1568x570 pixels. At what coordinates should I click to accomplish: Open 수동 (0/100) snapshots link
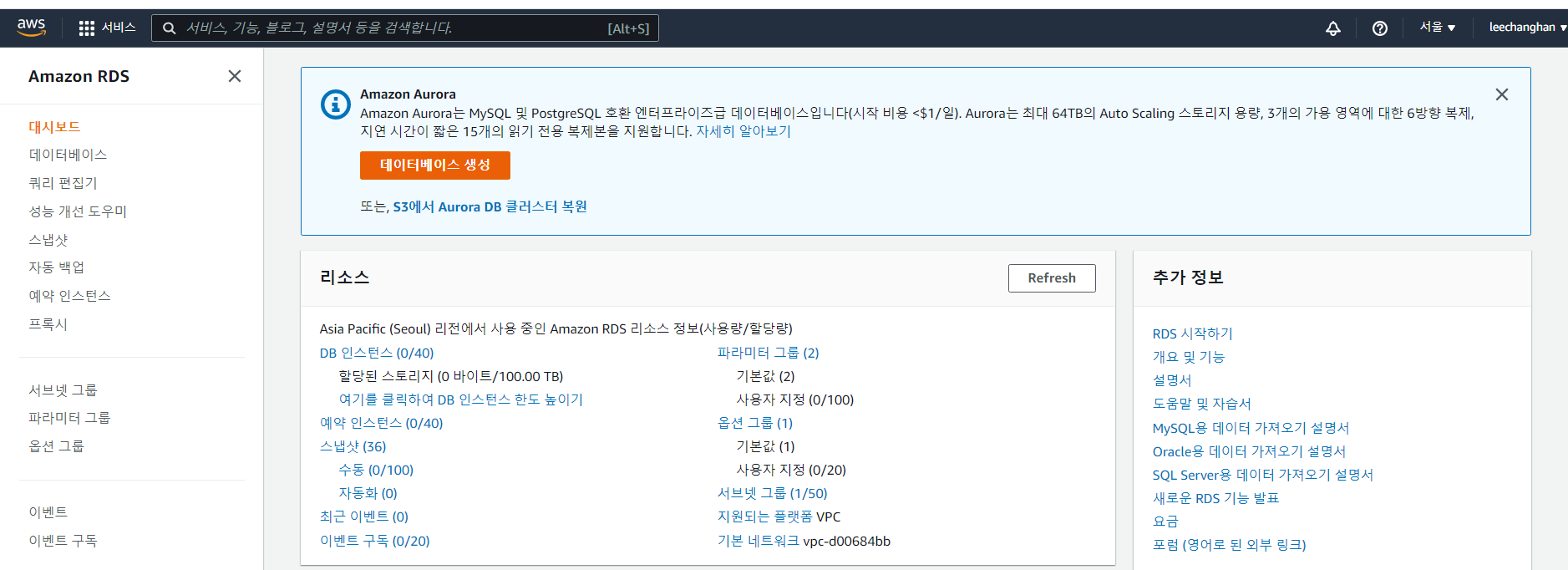click(x=376, y=470)
